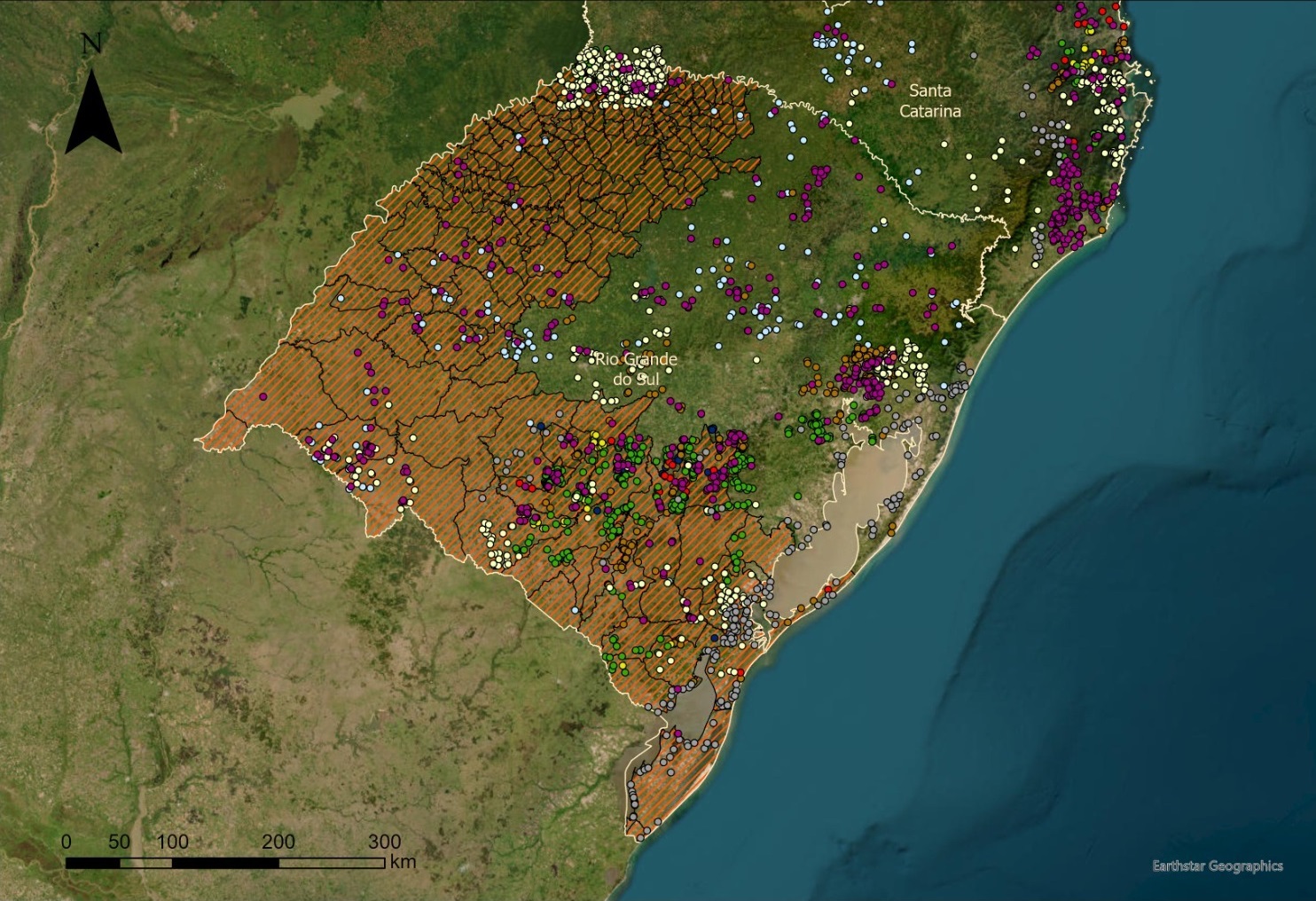Select the Santa Catarina state label
The width and height of the screenshot is (1316, 901).
tap(929, 101)
